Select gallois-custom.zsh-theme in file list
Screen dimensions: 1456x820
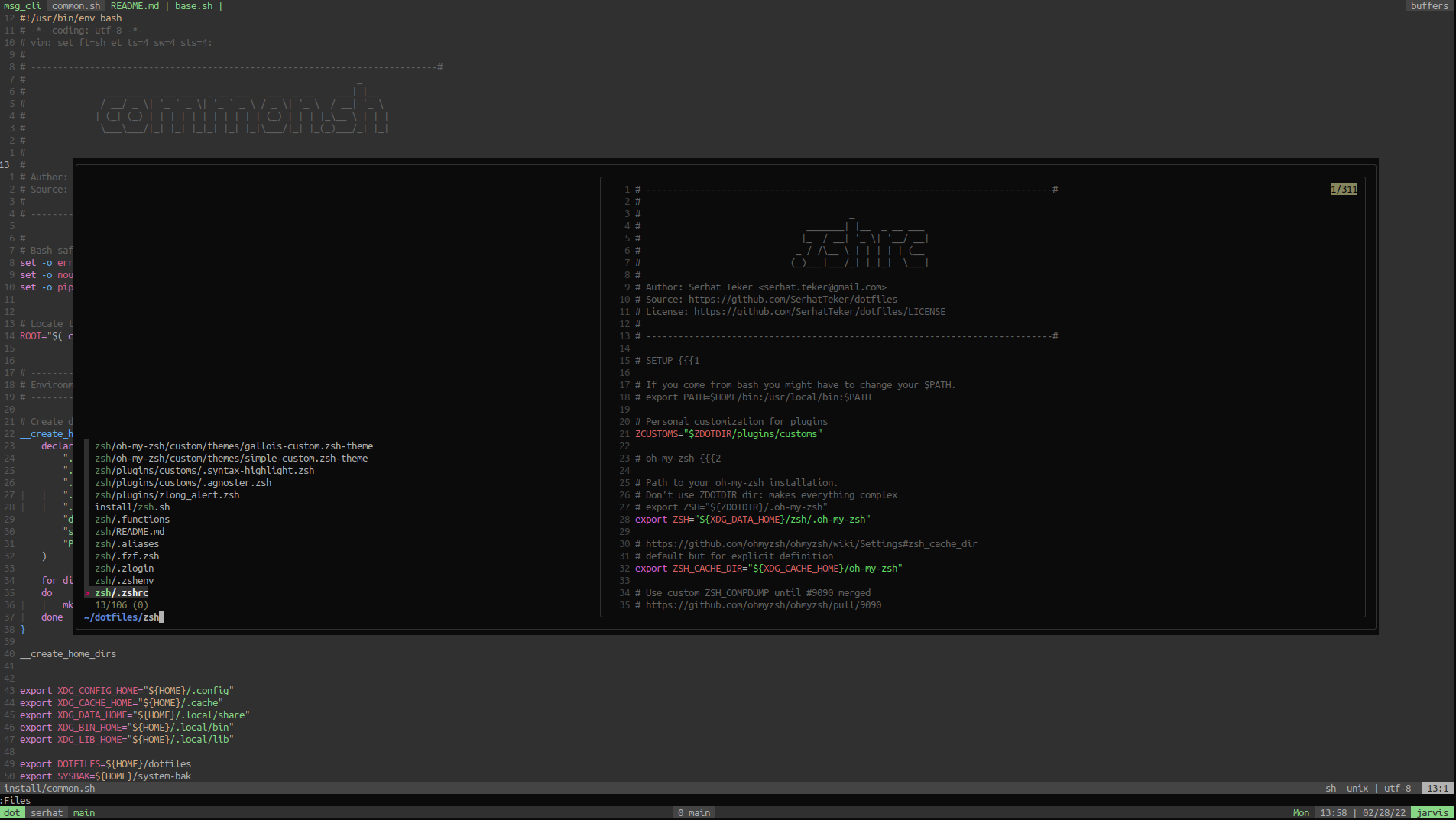(x=234, y=446)
